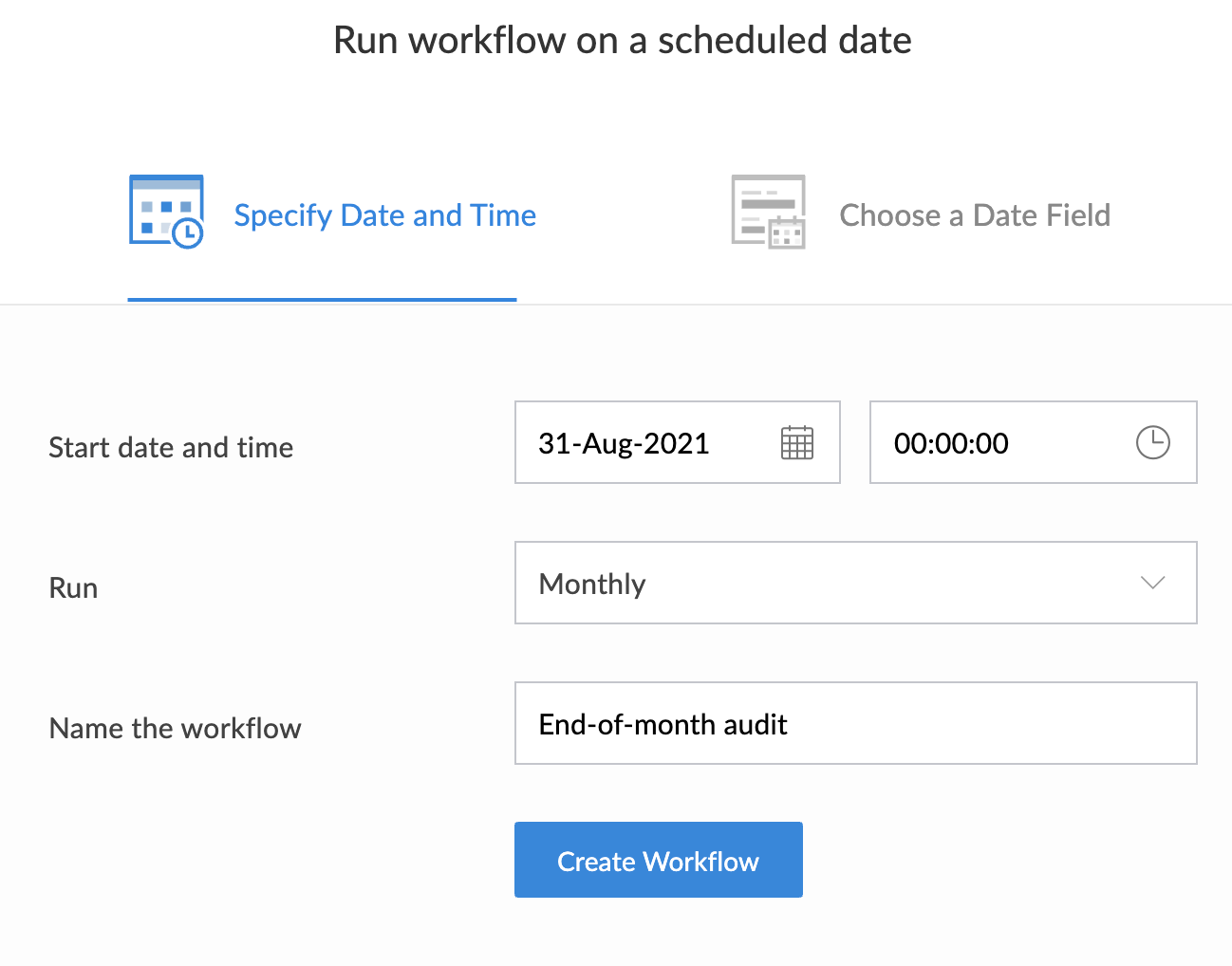Click empty space right of End-of-month audit text
The width and height of the screenshot is (1232, 966).
click(987, 724)
